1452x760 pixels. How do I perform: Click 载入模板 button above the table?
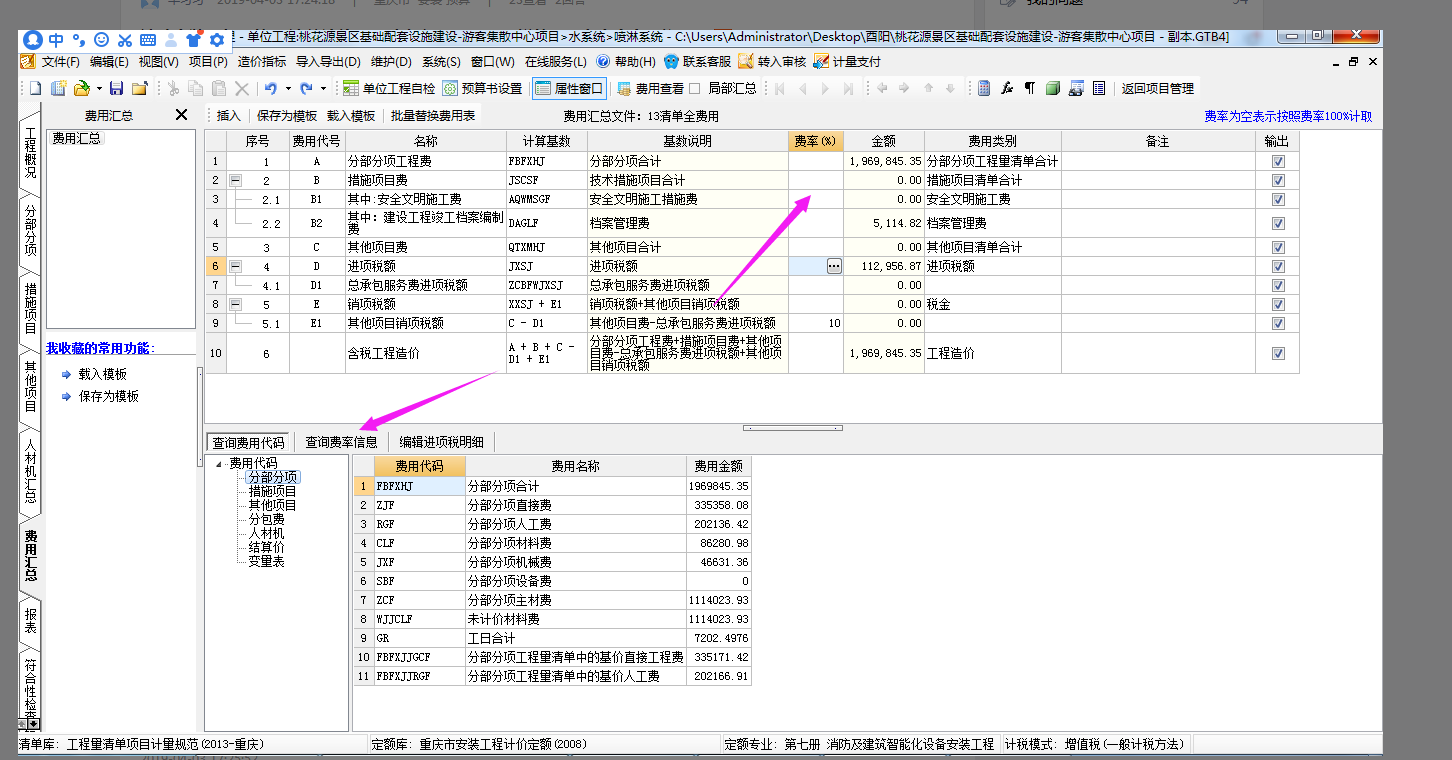[351, 116]
